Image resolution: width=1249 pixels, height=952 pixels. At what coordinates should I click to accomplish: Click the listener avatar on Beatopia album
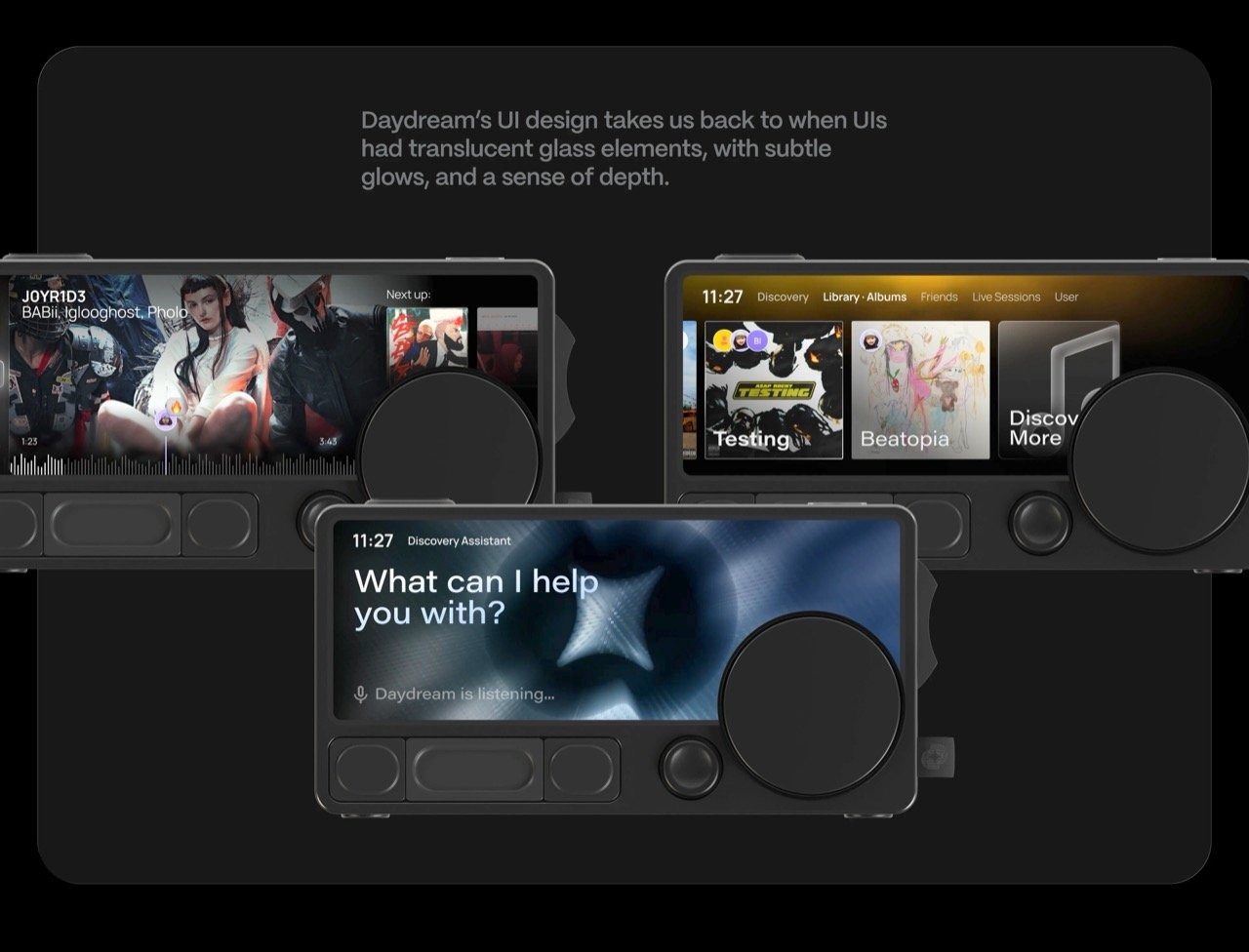click(870, 340)
